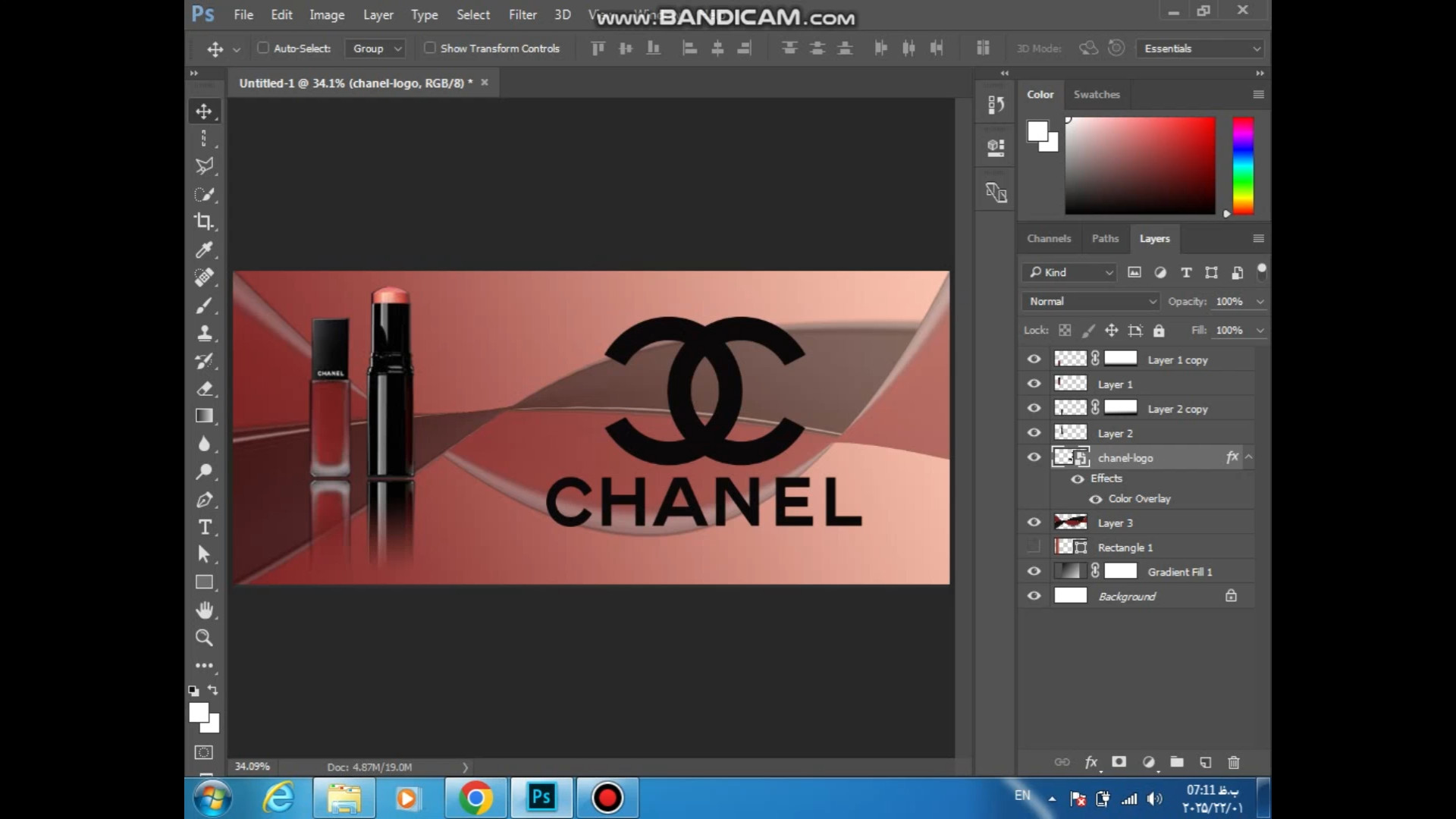This screenshot has height=819, width=1456.
Task: Show the Rectangle 1 layer
Action: 1034,547
